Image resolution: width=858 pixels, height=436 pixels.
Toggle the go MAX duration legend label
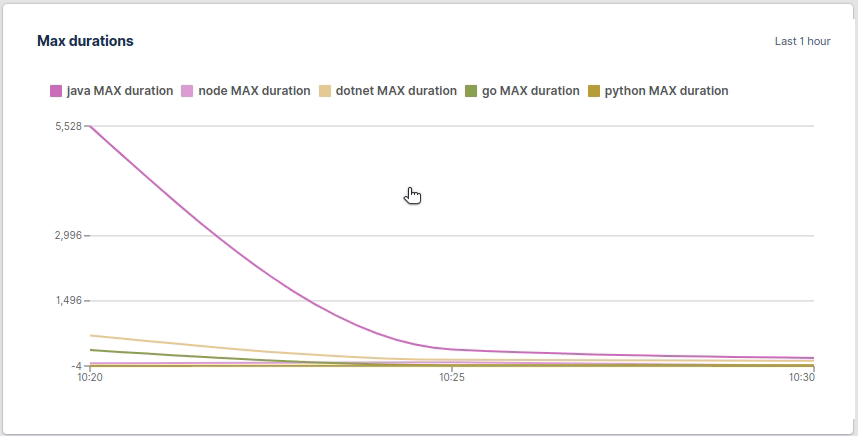point(530,91)
